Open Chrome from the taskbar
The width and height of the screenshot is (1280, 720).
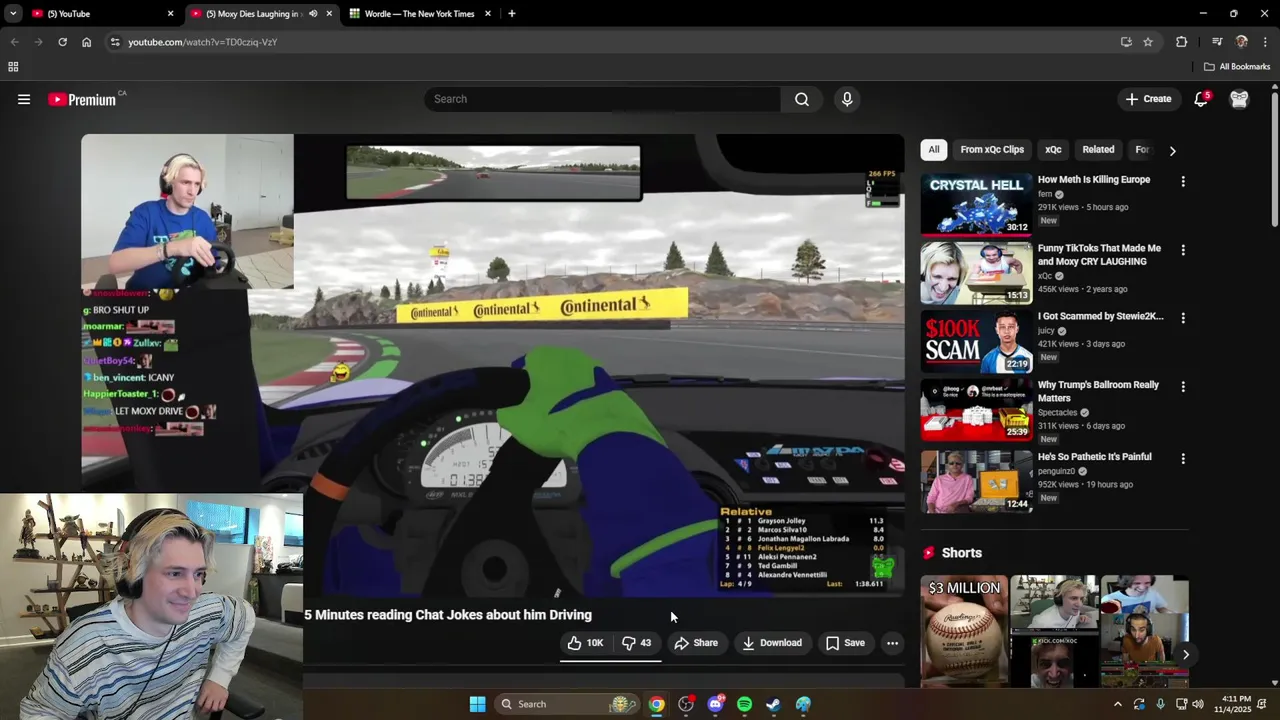(x=656, y=704)
